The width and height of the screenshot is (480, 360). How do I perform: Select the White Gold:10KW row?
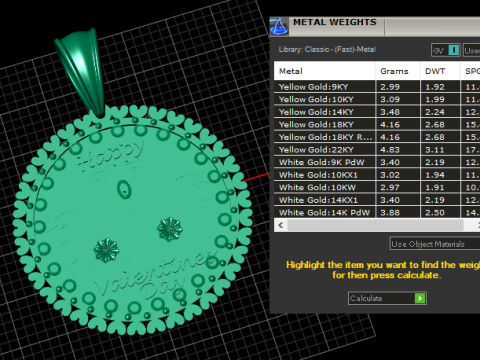377,187
